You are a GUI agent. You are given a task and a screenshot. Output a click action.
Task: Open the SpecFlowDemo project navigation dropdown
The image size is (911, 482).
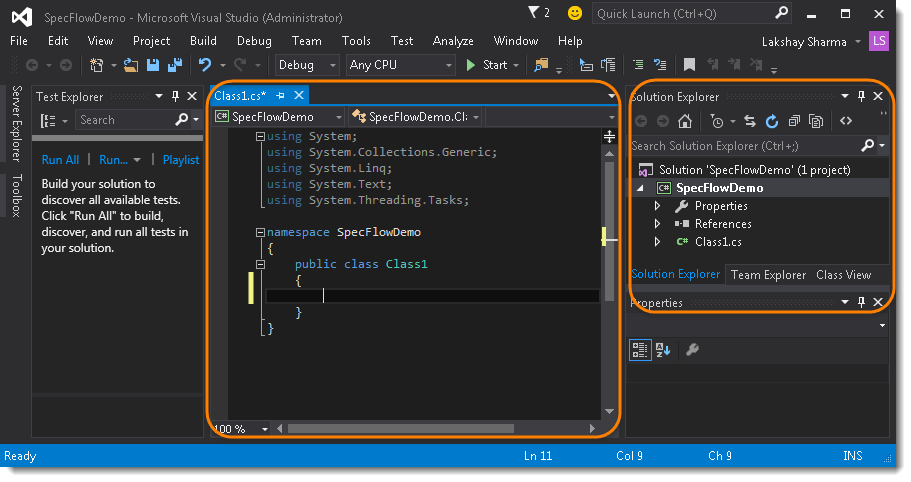[279, 117]
